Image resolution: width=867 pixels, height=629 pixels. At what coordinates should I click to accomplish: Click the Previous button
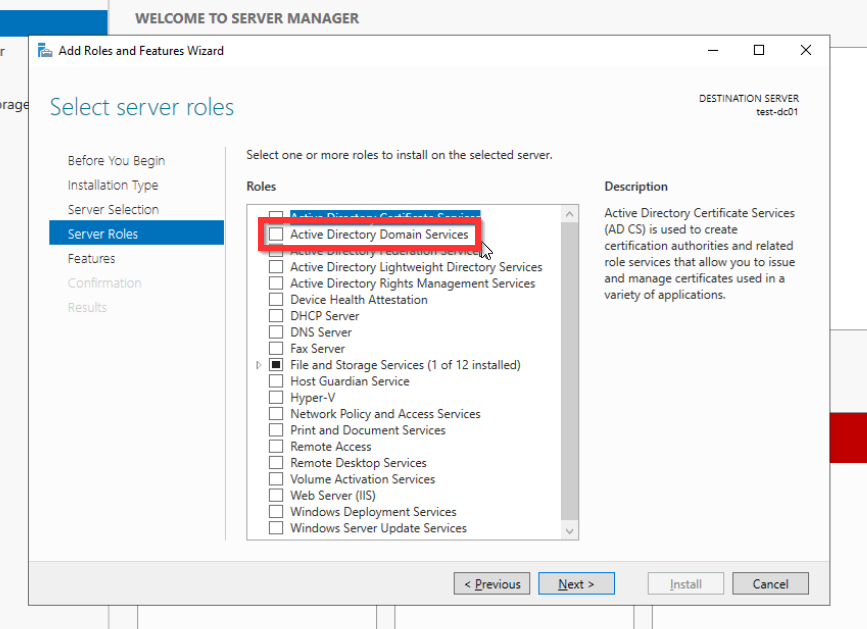coord(492,584)
